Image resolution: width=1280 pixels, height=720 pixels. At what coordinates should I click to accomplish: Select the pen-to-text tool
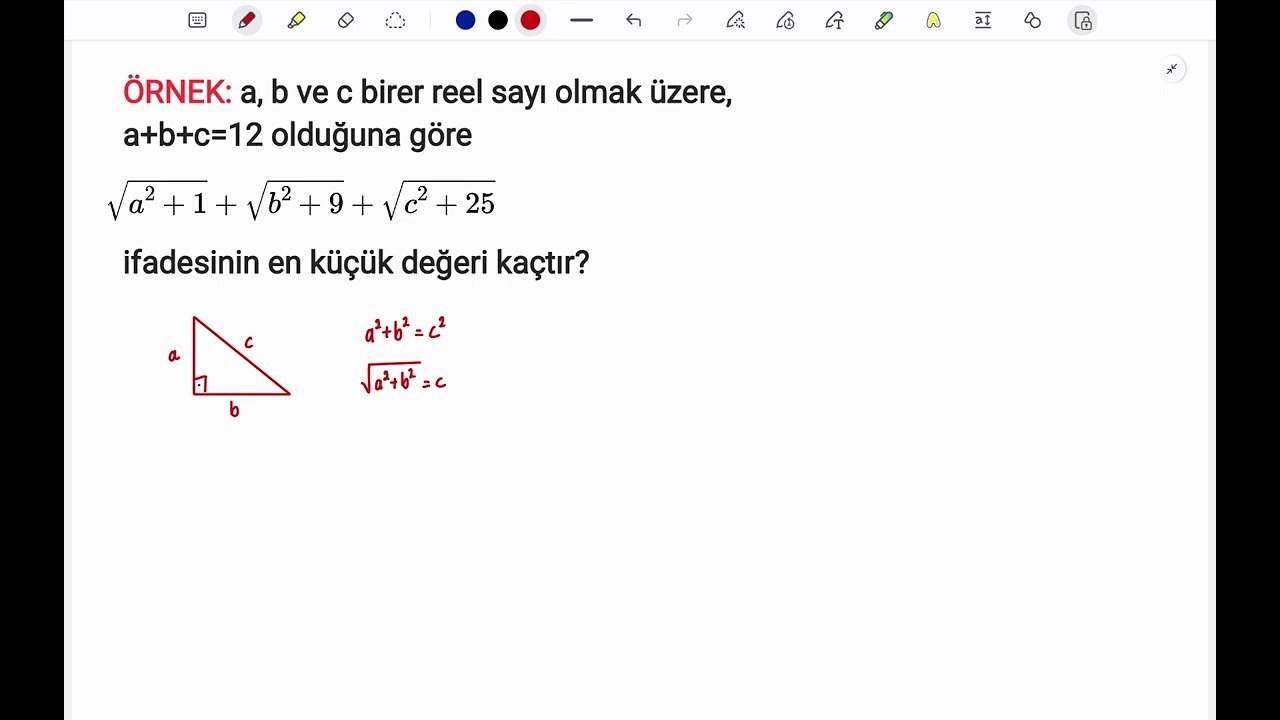(834, 20)
